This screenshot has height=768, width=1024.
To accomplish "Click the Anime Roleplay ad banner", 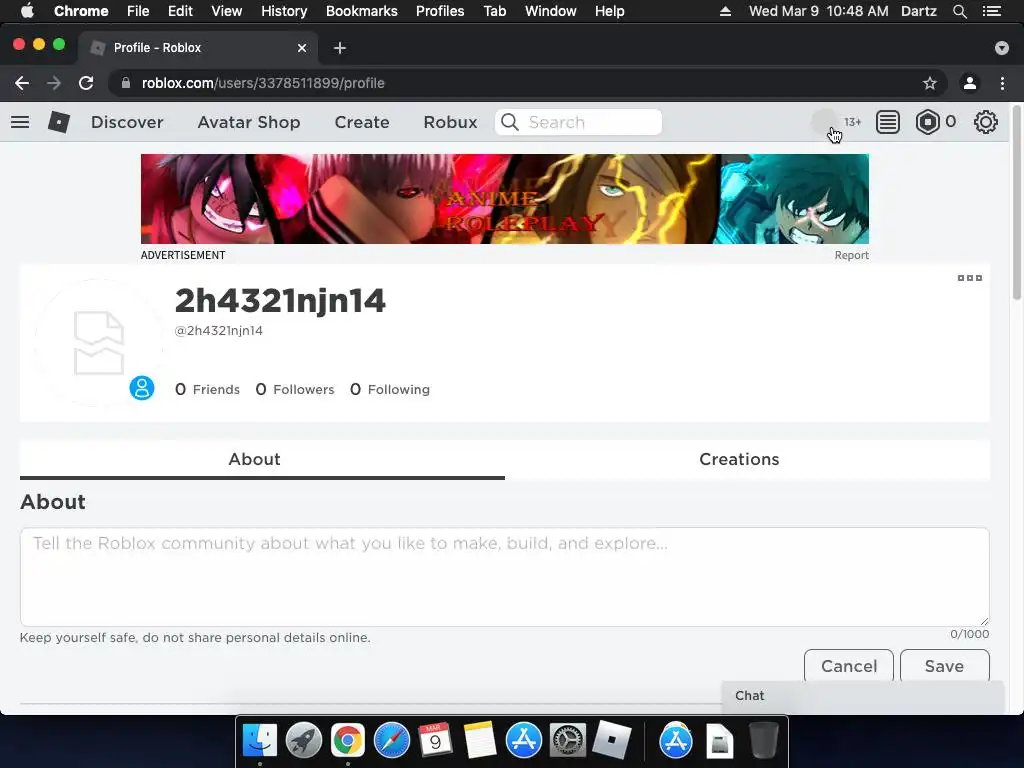I will tap(505, 199).
